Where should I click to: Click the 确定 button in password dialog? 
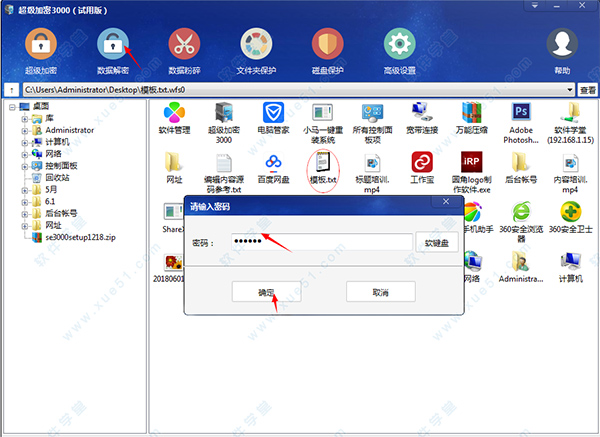coord(266,291)
